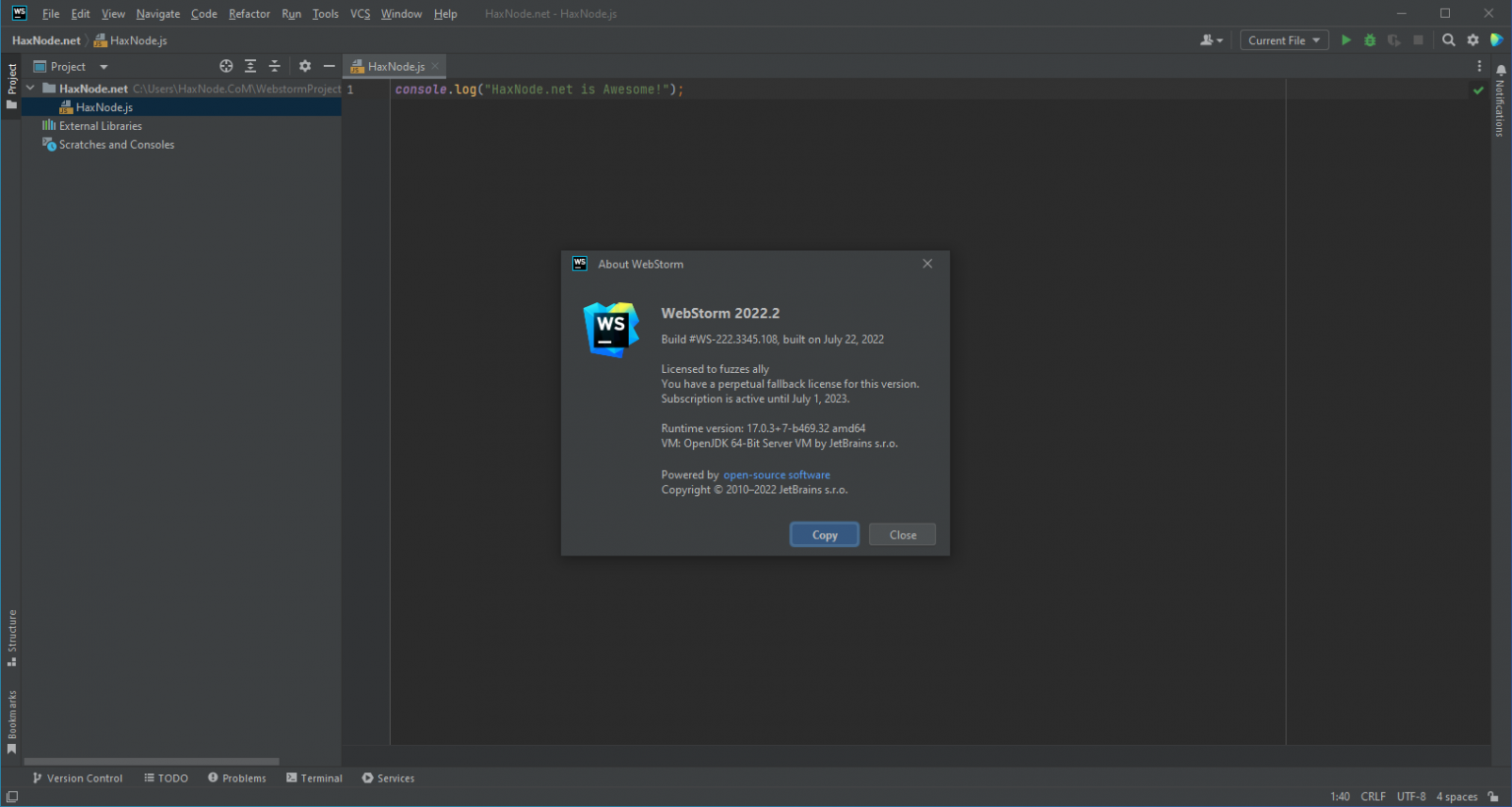This screenshot has height=807, width=1512.
Task: Open the Refactor menu
Action: click(249, 14)
